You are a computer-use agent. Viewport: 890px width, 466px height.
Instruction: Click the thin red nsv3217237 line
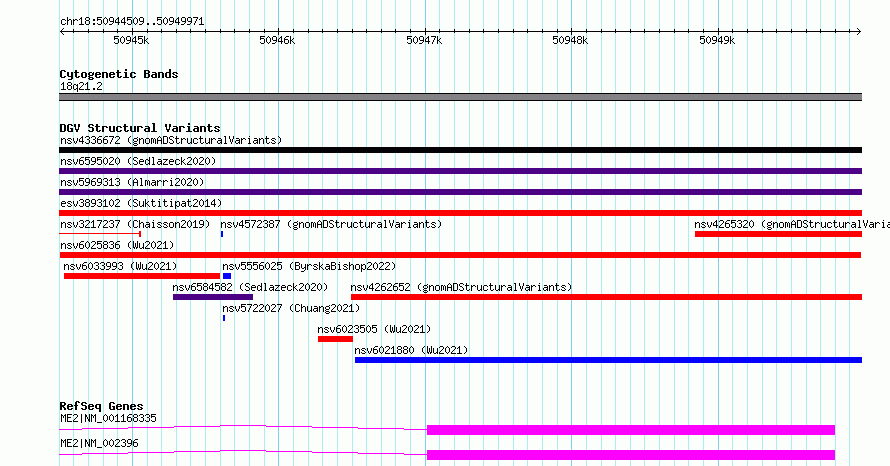coord(100,234)
